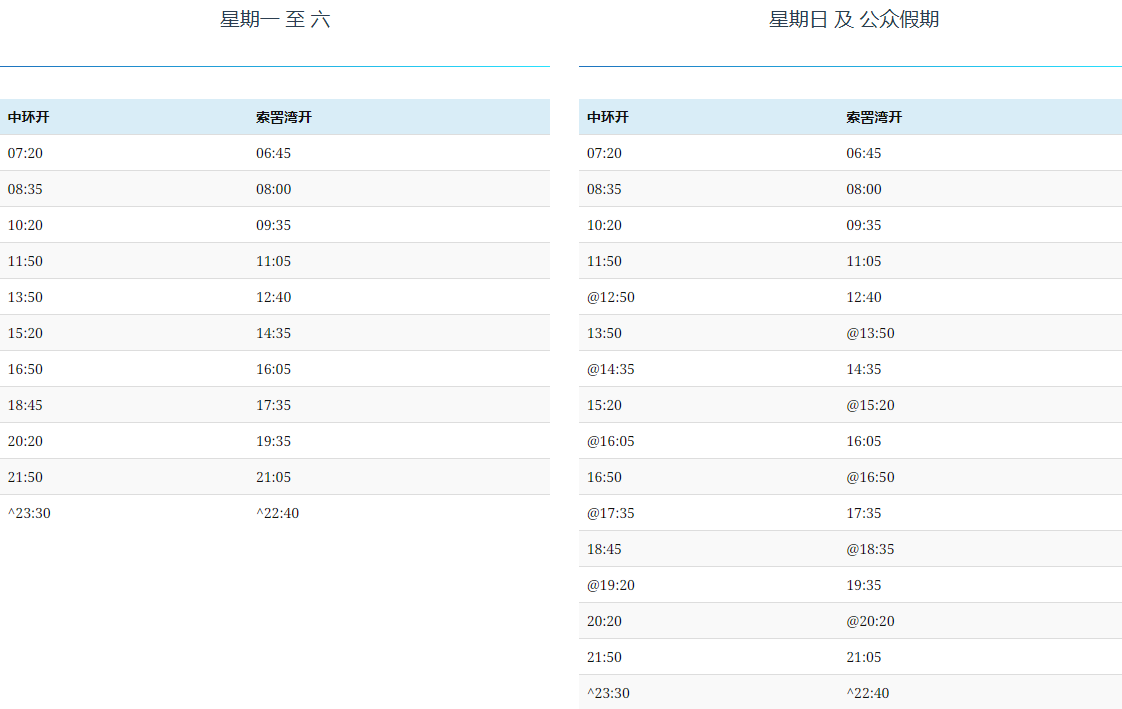The image size is (1122, 709).
Task: Click the @16:05 sailing time
Action: [x=610, y=441]
